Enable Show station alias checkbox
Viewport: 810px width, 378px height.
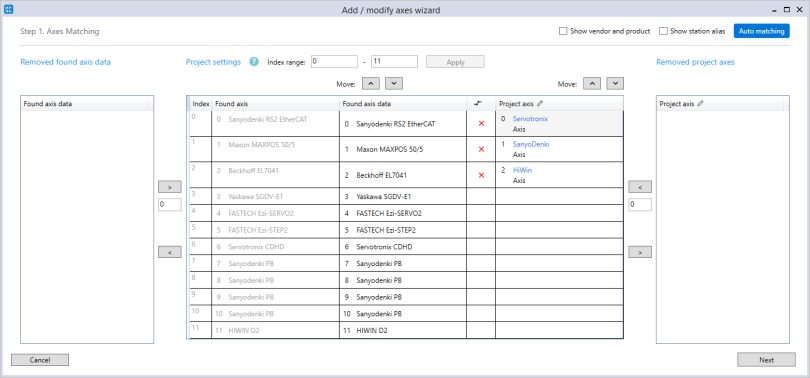pyautogui.click(x=663, y=31)
